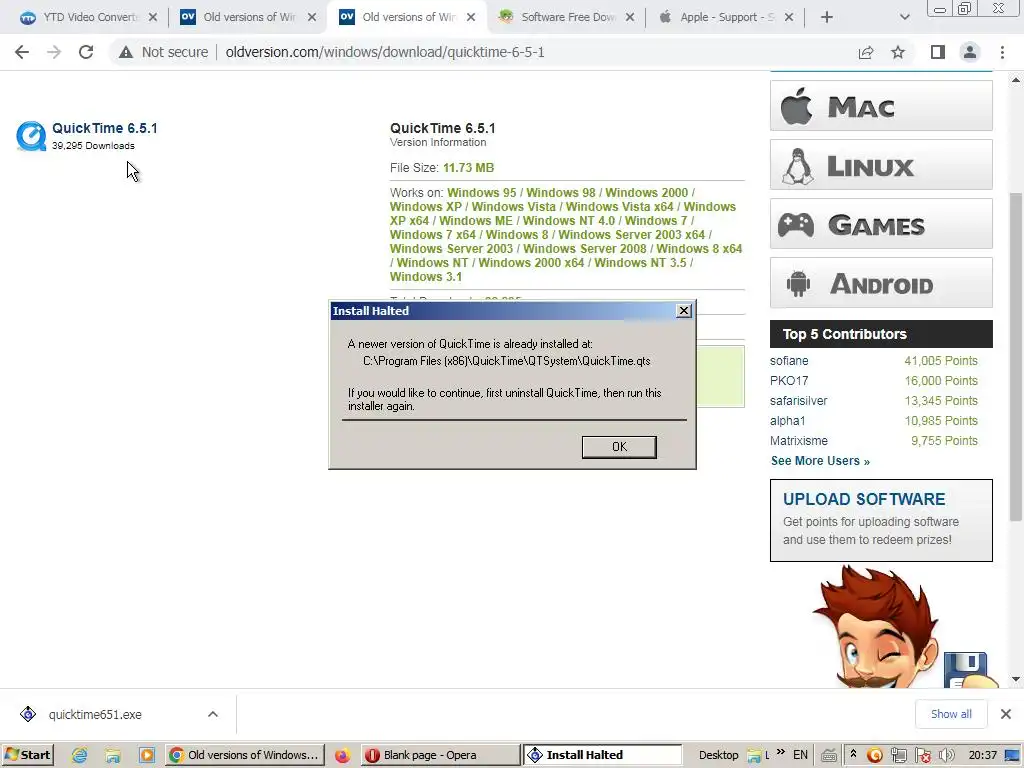Expand the Desktop toolbar double chevron

[x=781, y=752]
